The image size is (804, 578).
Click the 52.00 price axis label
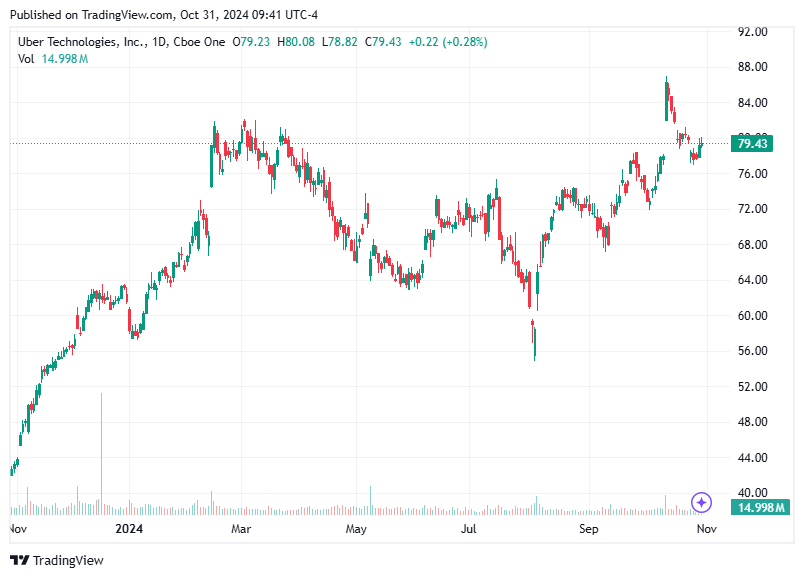coord(752,387)
